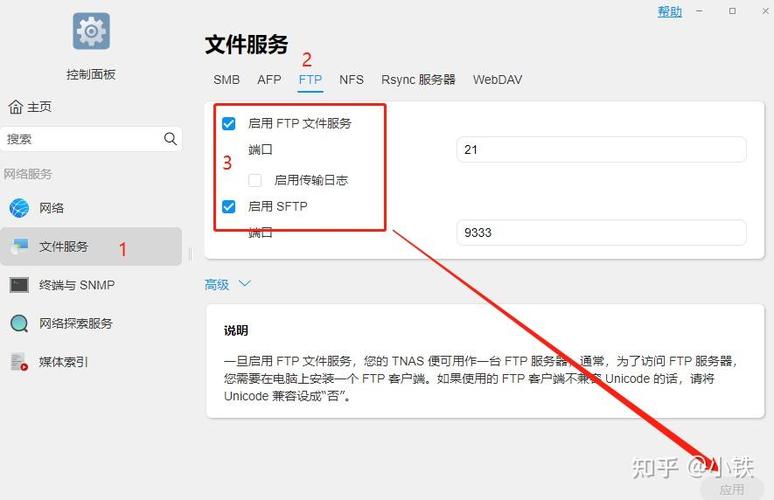The image size is (774, 500).
Task: Click the 高级 advanced link
Action: coord(217,284)
